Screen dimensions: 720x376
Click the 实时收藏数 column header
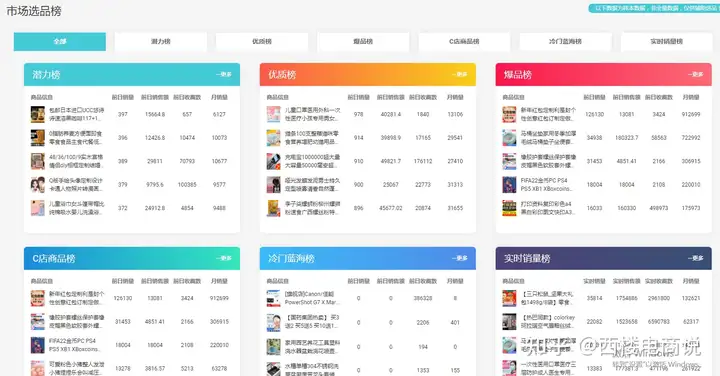659,281
